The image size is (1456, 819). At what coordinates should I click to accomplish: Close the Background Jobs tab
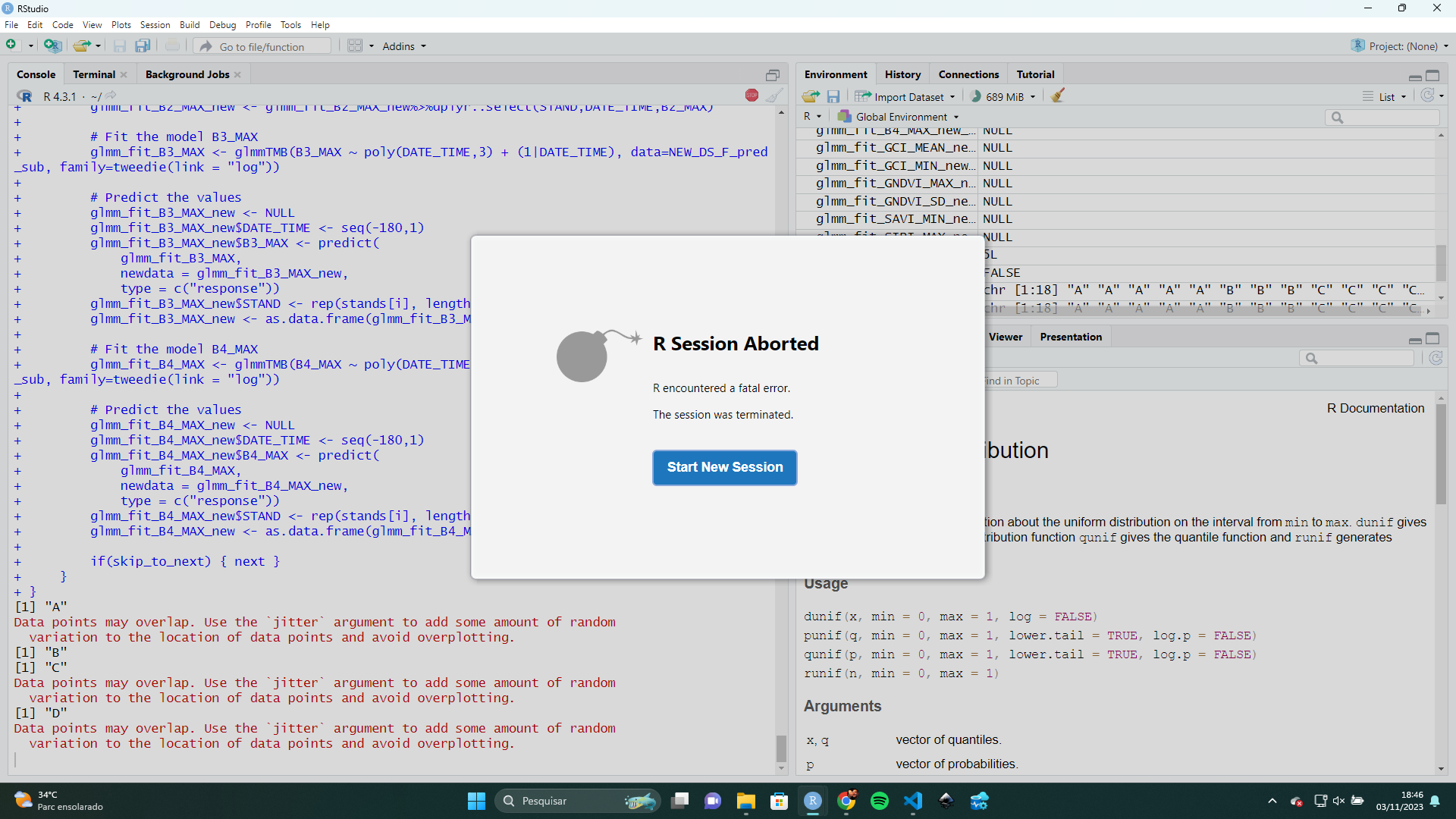tap(237, 74)
